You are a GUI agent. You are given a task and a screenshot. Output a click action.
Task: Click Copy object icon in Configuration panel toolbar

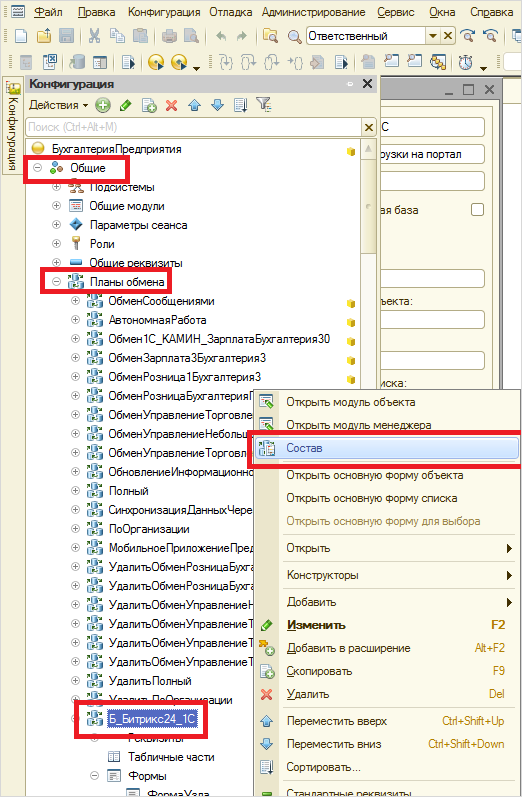coord(149,105)
